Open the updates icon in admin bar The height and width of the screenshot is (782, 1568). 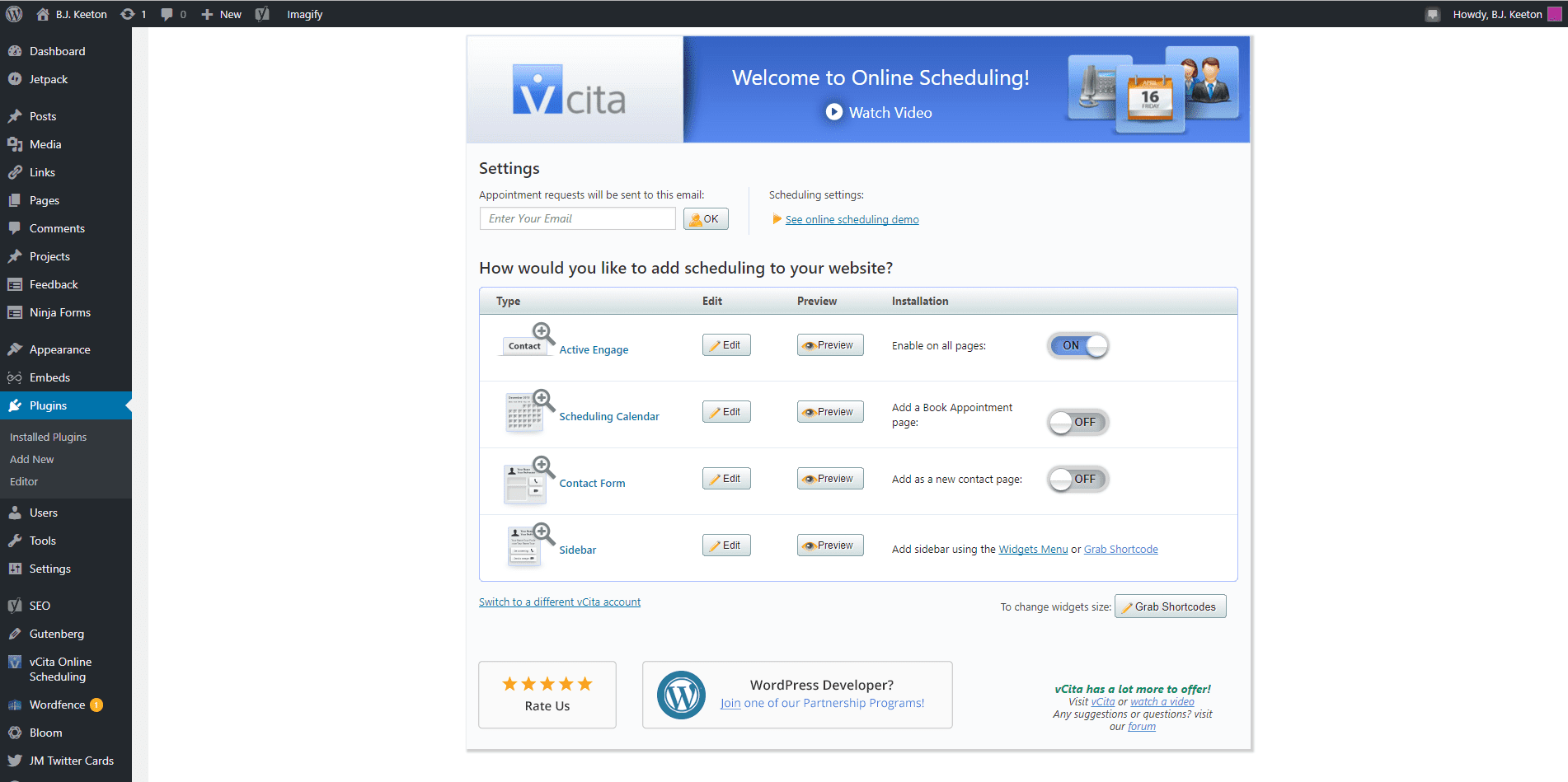coord(134,14)
